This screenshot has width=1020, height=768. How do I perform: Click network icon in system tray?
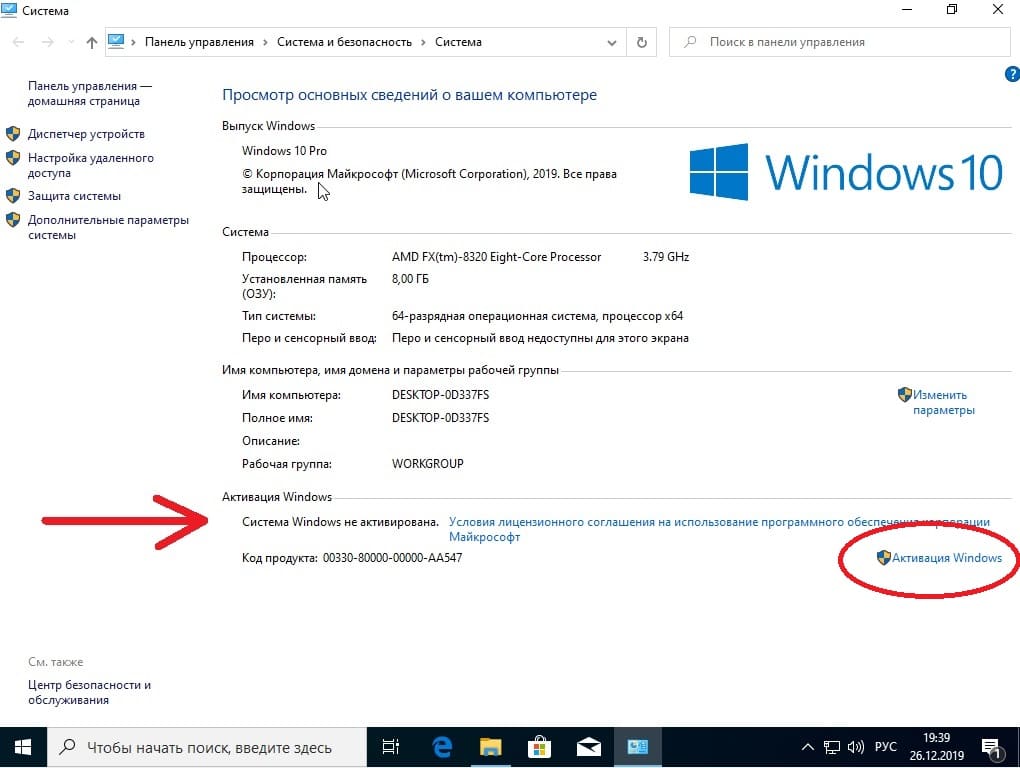point(832,747)
